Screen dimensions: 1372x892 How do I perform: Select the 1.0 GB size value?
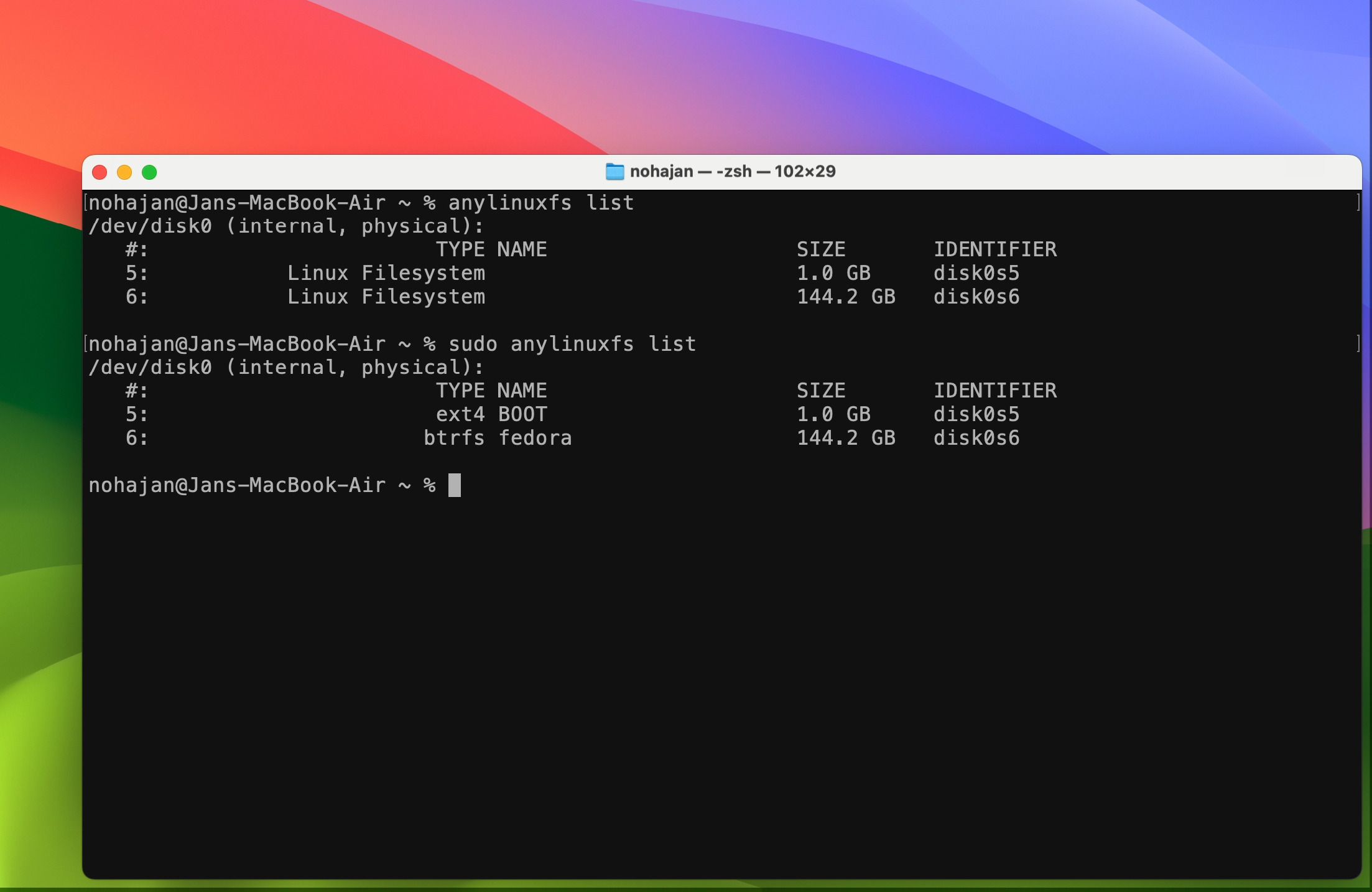(834, 273)
